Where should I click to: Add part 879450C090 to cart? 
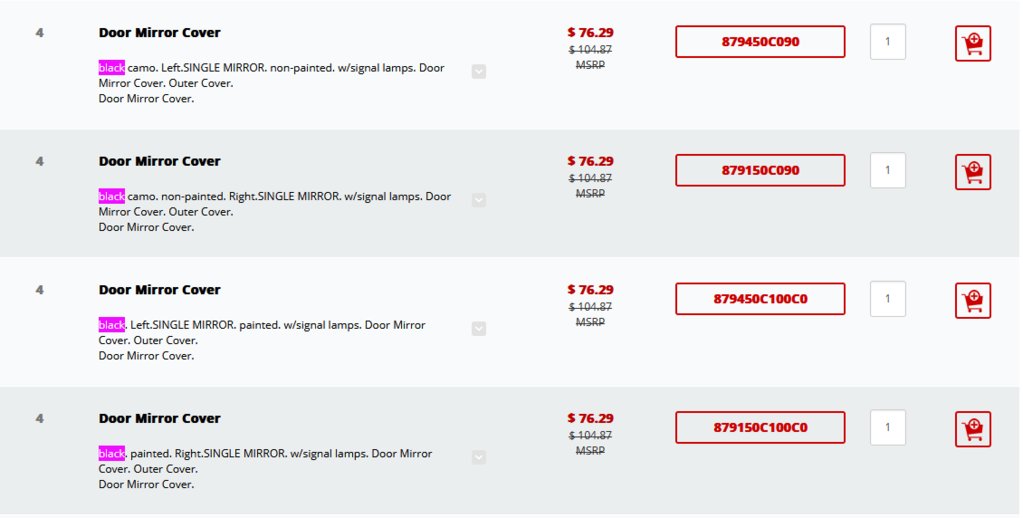[973, 43]
